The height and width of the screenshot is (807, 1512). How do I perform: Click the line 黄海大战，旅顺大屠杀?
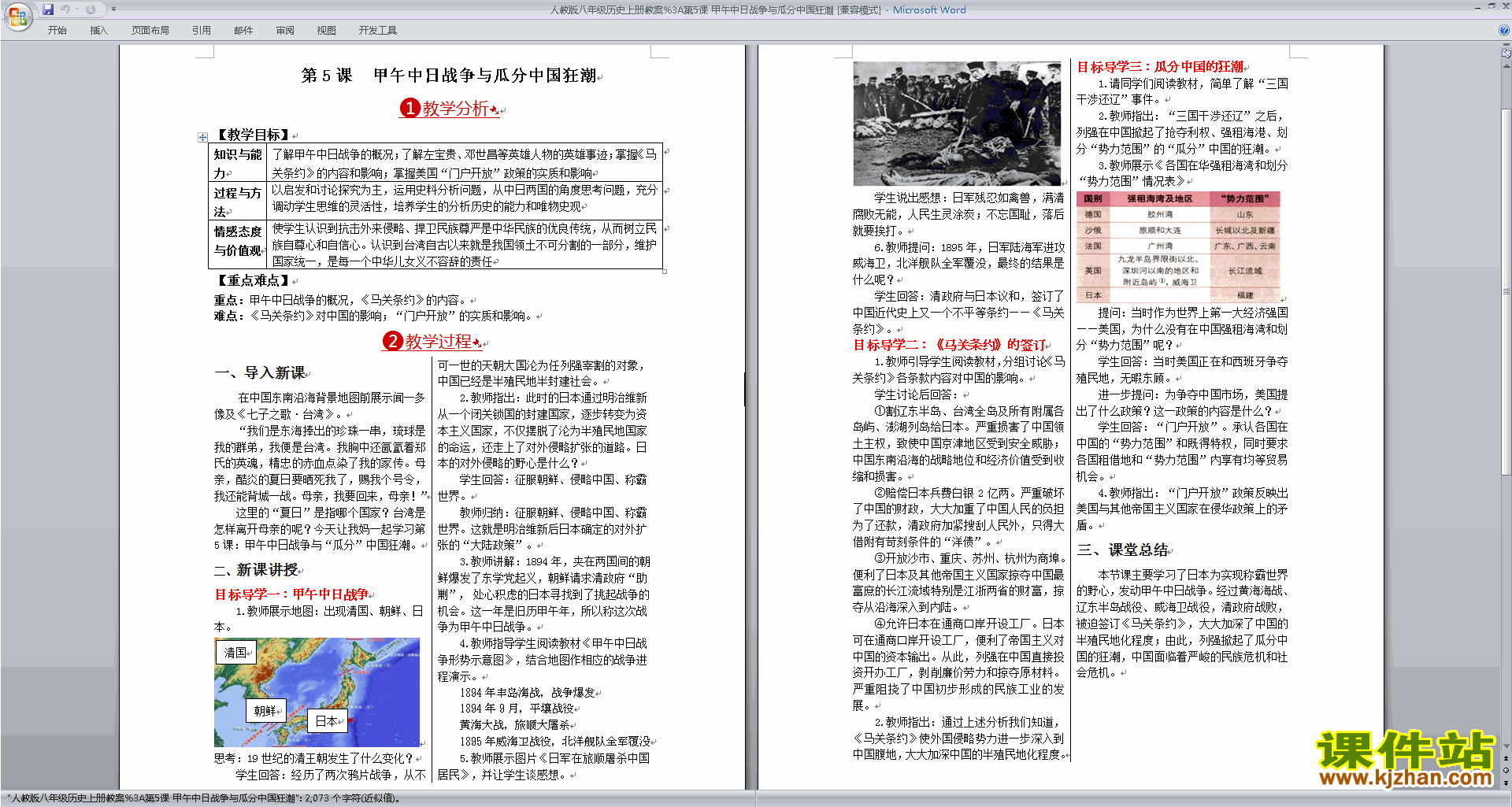[x=514, y=725]
